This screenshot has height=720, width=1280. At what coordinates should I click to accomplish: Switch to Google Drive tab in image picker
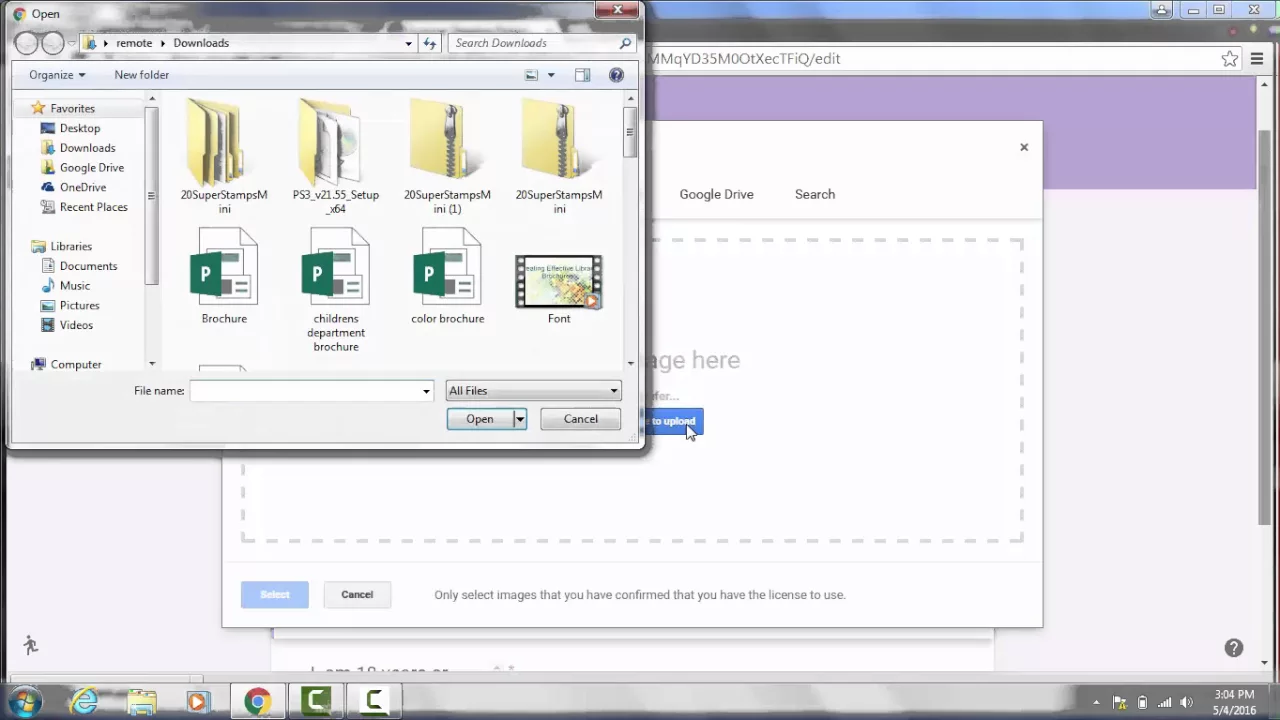pyautogui.click(x=716, y=194)
